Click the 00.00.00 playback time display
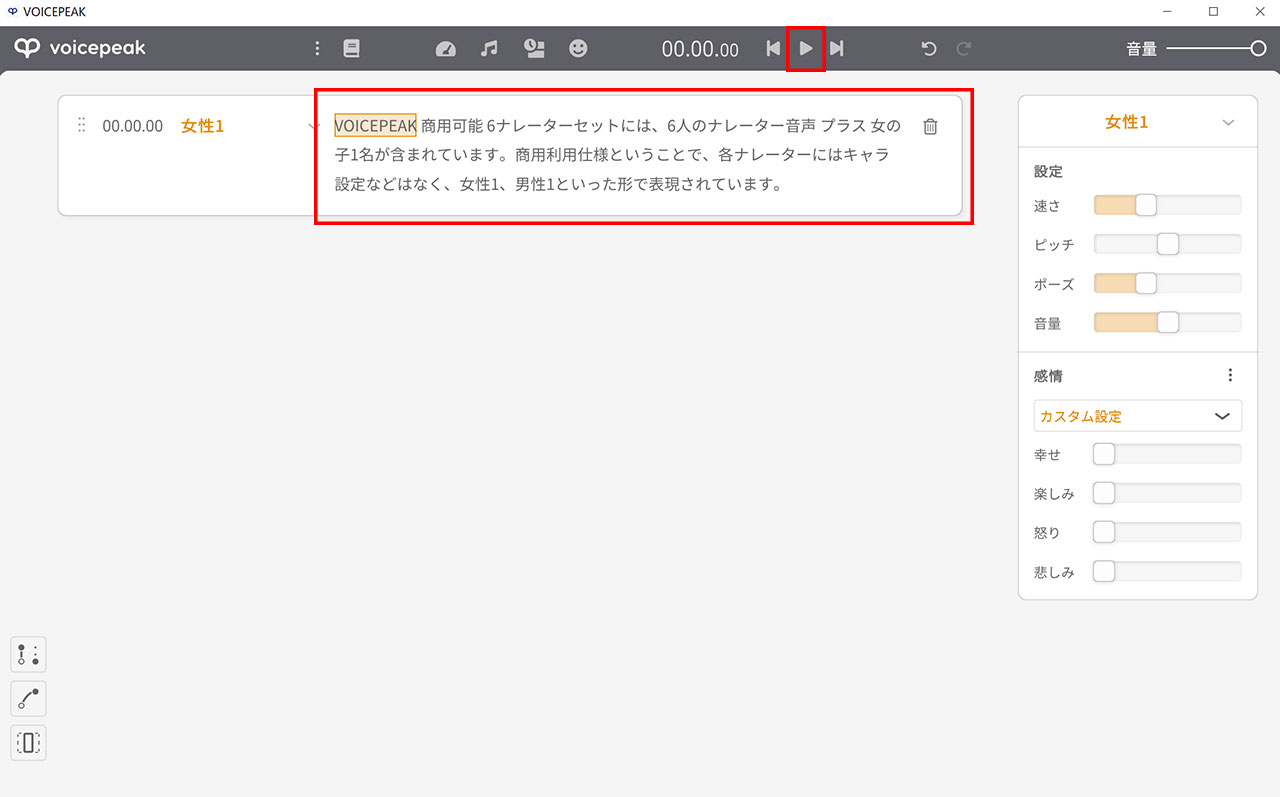Image resolution: width=1280 pixels, height=797 pixels. point(700,49)
